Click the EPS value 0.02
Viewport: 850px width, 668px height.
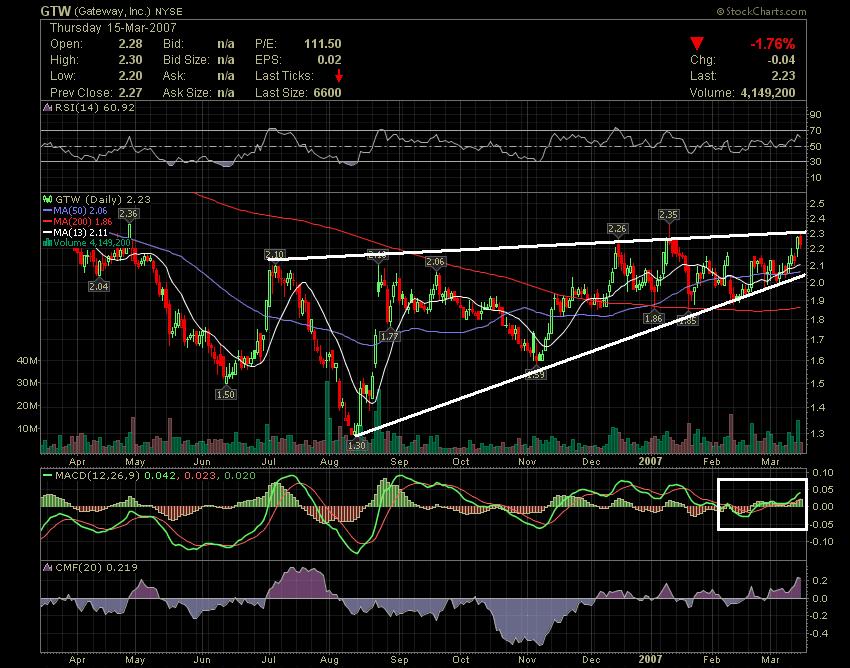click(x=330, y=60)
